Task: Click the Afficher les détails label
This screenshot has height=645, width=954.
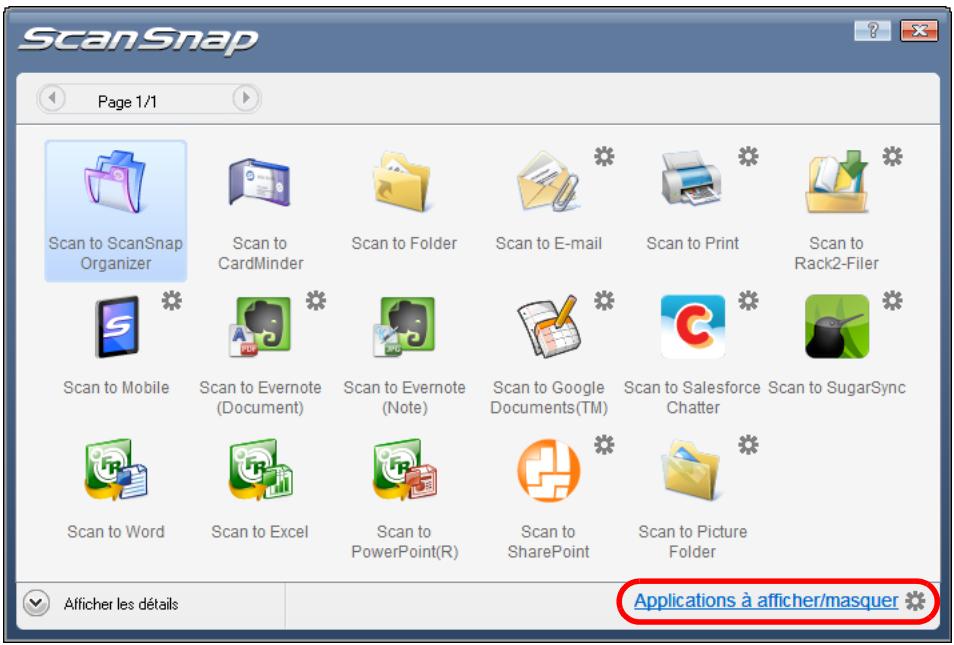Action: click(x=121, y=604)
